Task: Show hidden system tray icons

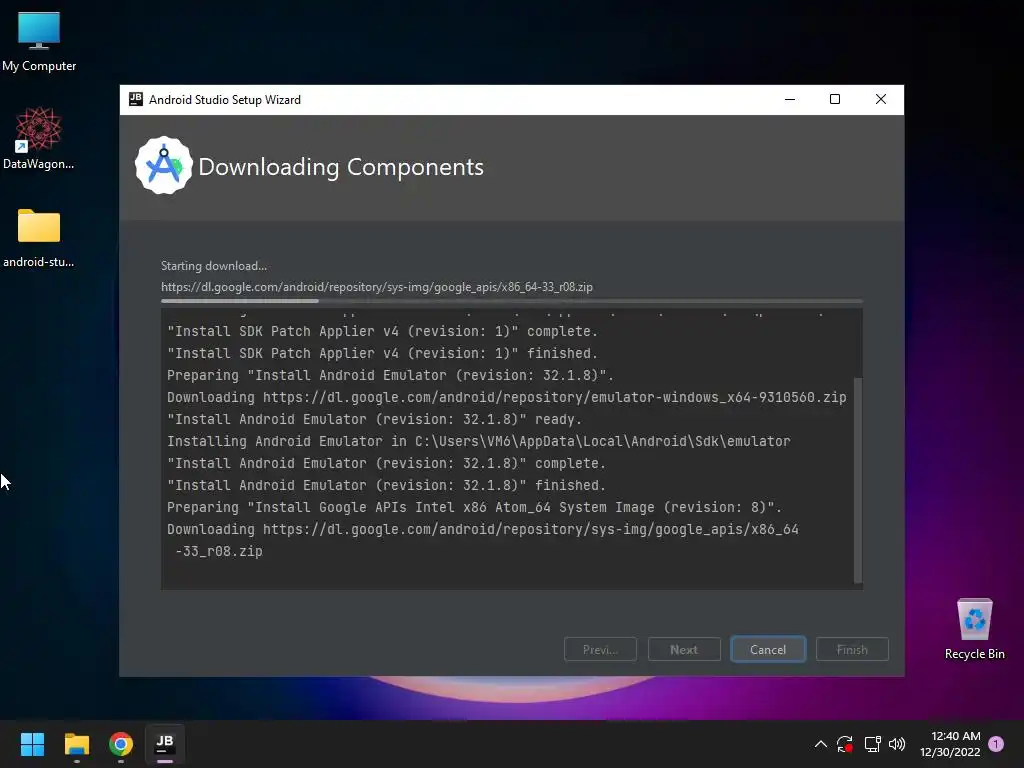Action: coord(821,744)
